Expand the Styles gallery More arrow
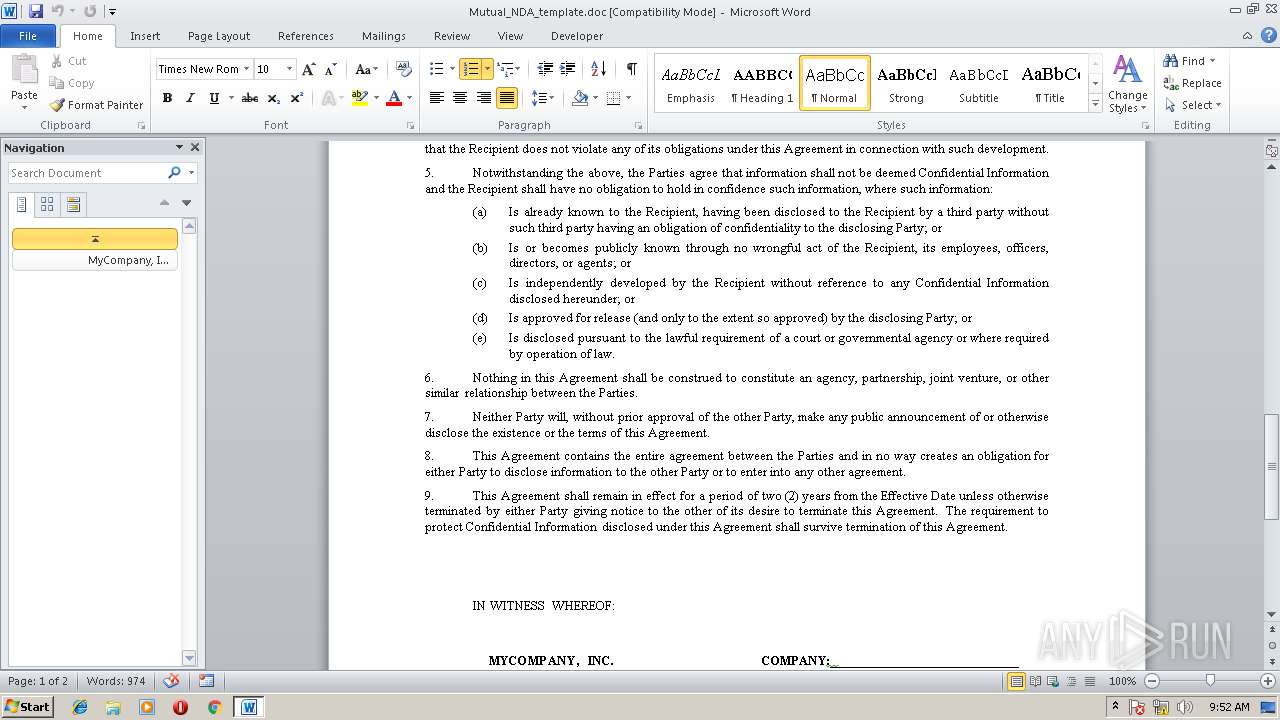 tap(1096, 104)
